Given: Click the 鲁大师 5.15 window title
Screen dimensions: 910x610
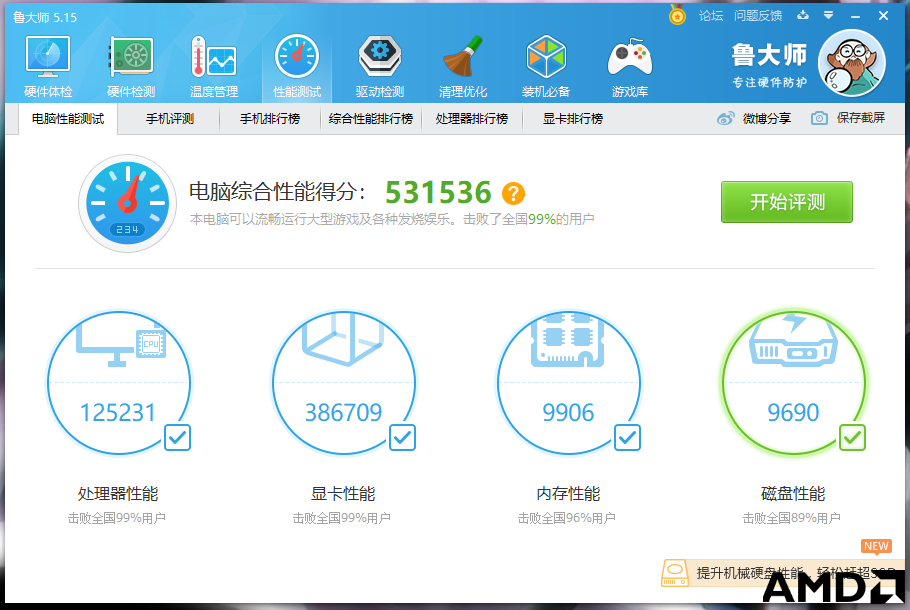Looking at the screenshot, I should point(45,17).
